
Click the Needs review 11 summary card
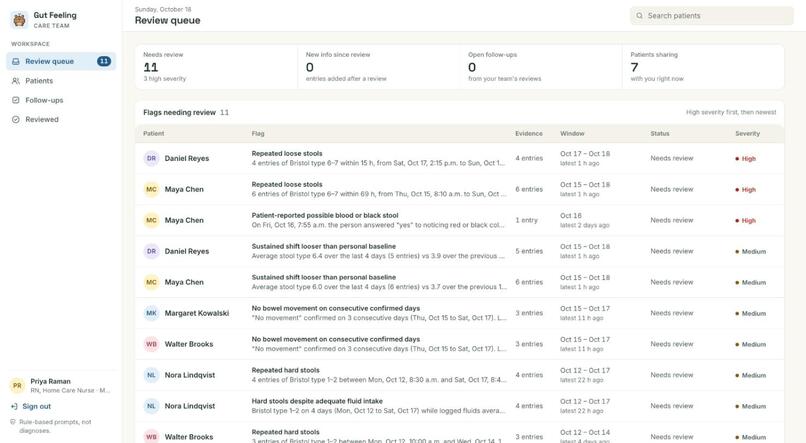pyautogui.click(x=216, y=67)
